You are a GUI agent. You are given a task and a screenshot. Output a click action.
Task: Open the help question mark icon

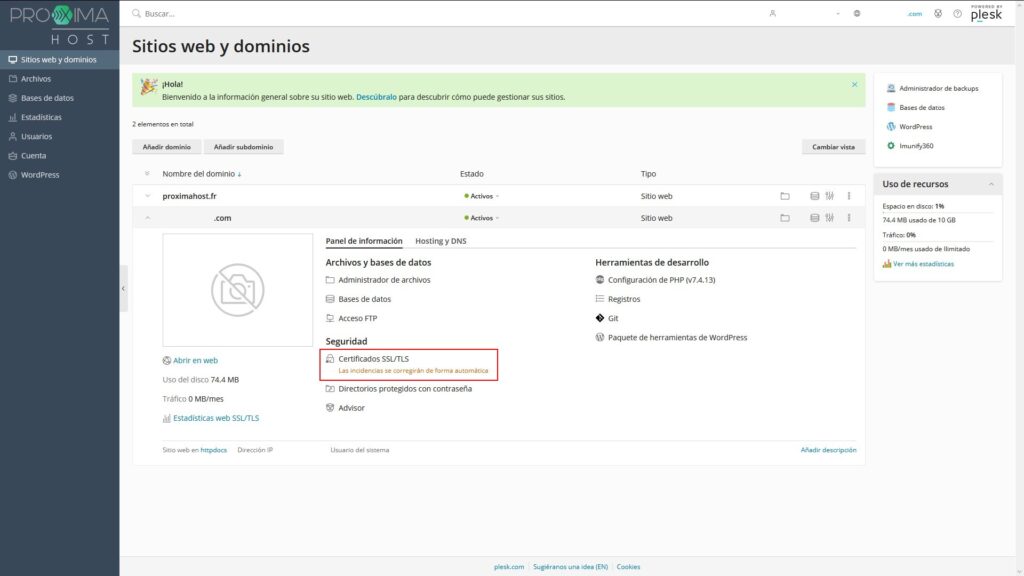point(957,13)
